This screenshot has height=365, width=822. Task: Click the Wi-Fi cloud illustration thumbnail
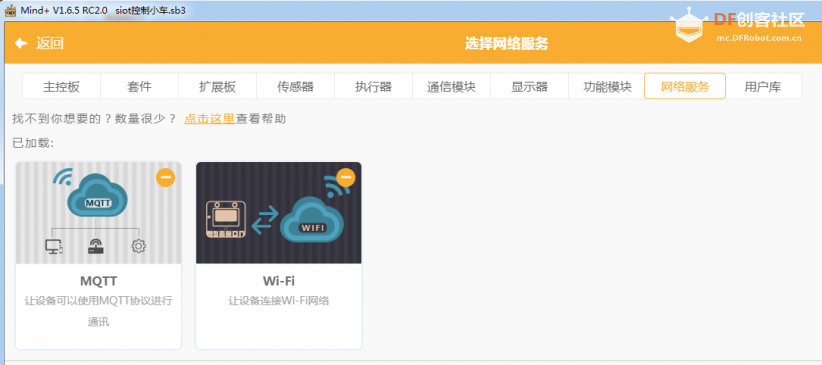tap(278, 212)
